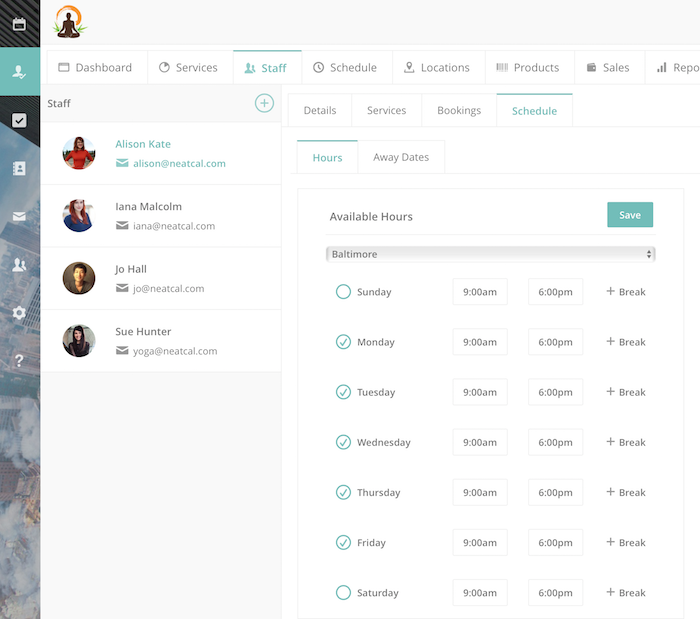Open the Schedule main tab
Screen dimensions: 700x619
pyautogui.click(x=347, y=67)
